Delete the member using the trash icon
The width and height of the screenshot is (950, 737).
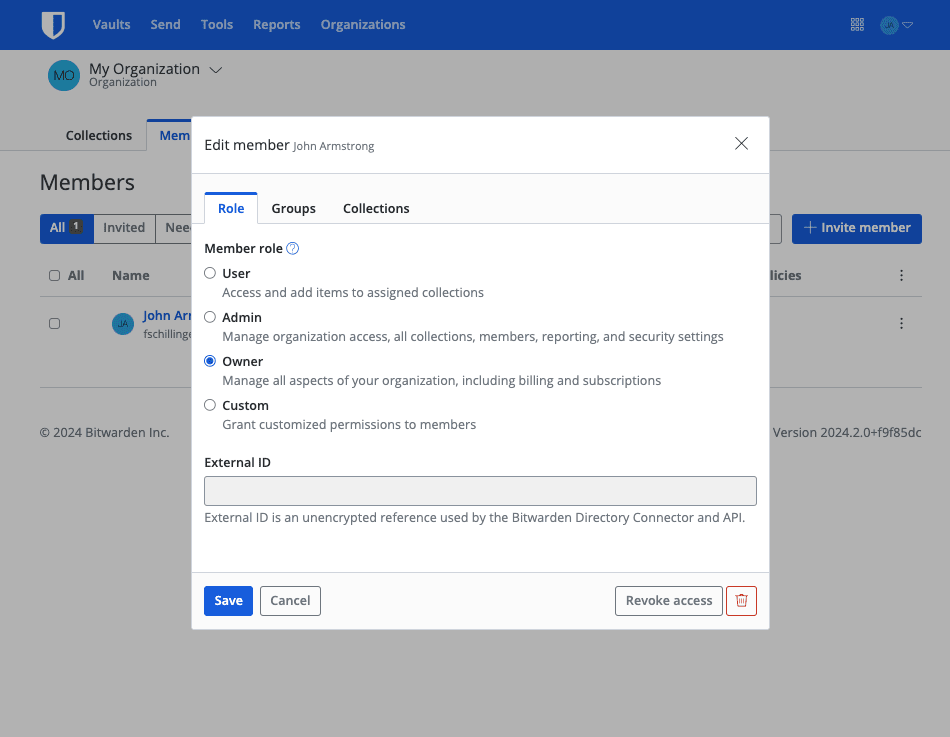pyautogui.click(x=741, y=601)
